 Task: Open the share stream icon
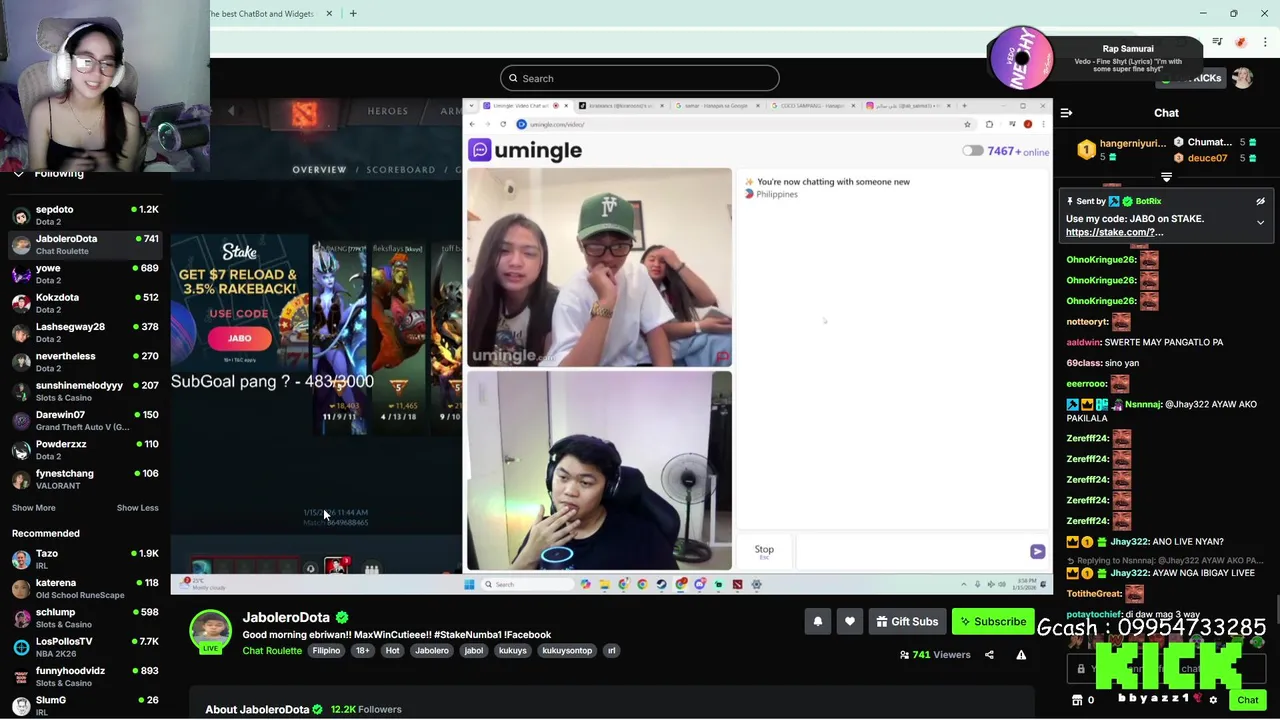[x=989, y=655]
